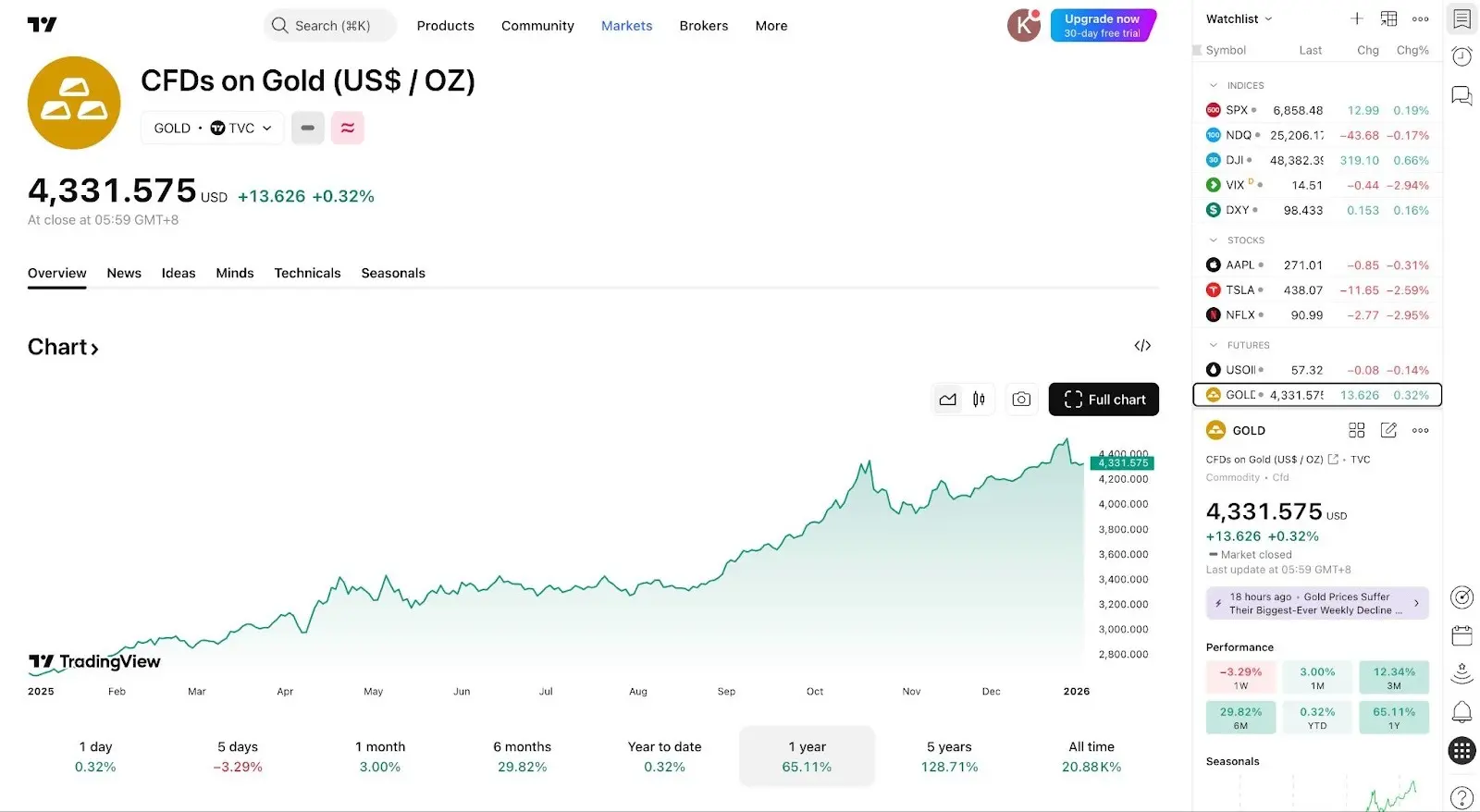Switch to the Technicals tab
The width and height of the screenshot is (1480, 812).
tap(307, 273)
